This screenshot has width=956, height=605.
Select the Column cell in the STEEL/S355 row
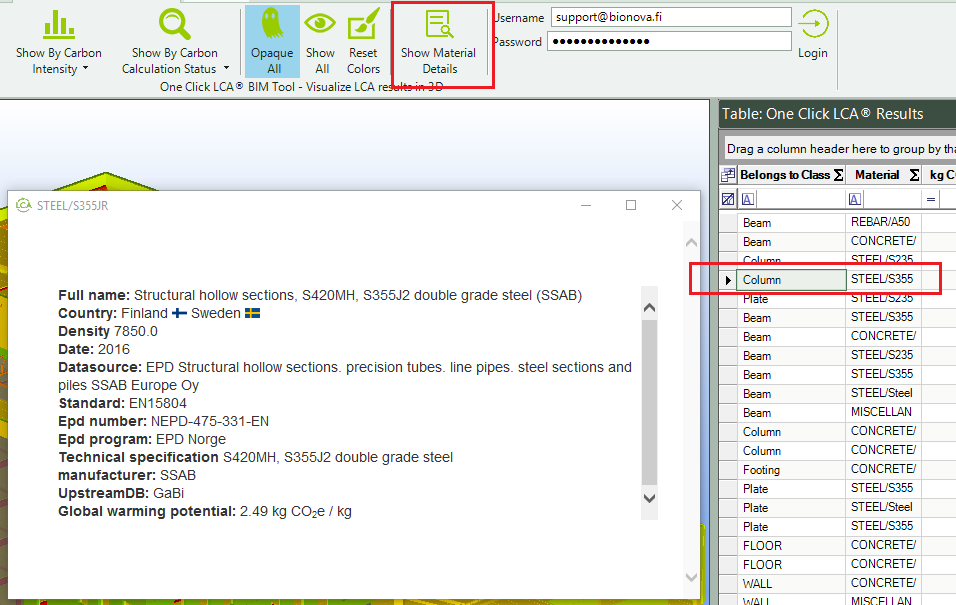[x=791, y=279]
